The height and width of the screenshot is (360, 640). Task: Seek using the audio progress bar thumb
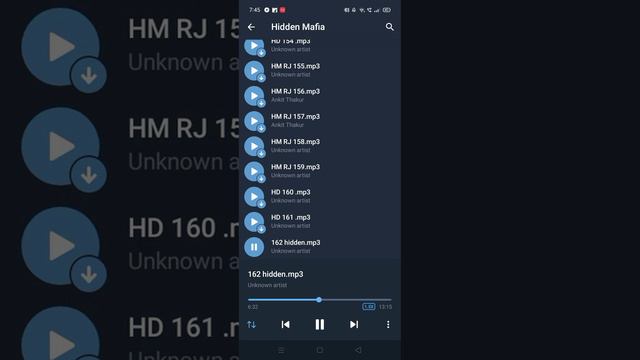click(x=319, y=300)
